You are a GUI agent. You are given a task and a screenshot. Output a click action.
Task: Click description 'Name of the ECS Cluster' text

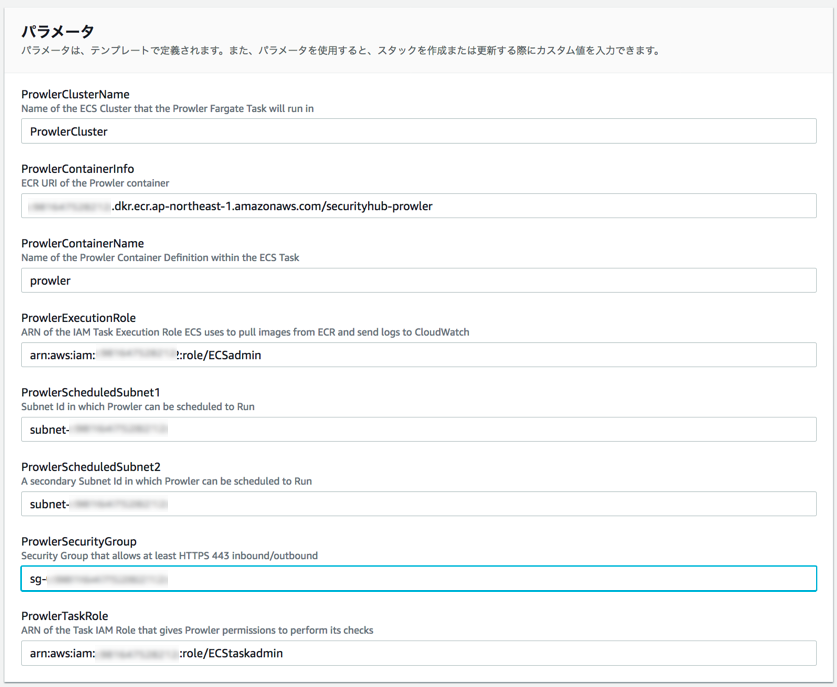168,108
